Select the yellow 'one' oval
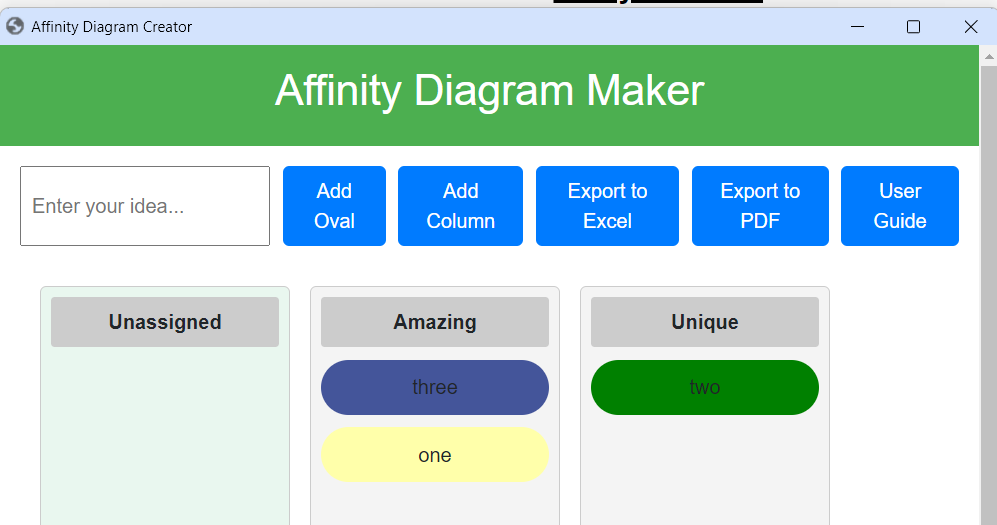The height and width of the screenshot is (525, 997). pyautogui.click(x=435, y=454)
